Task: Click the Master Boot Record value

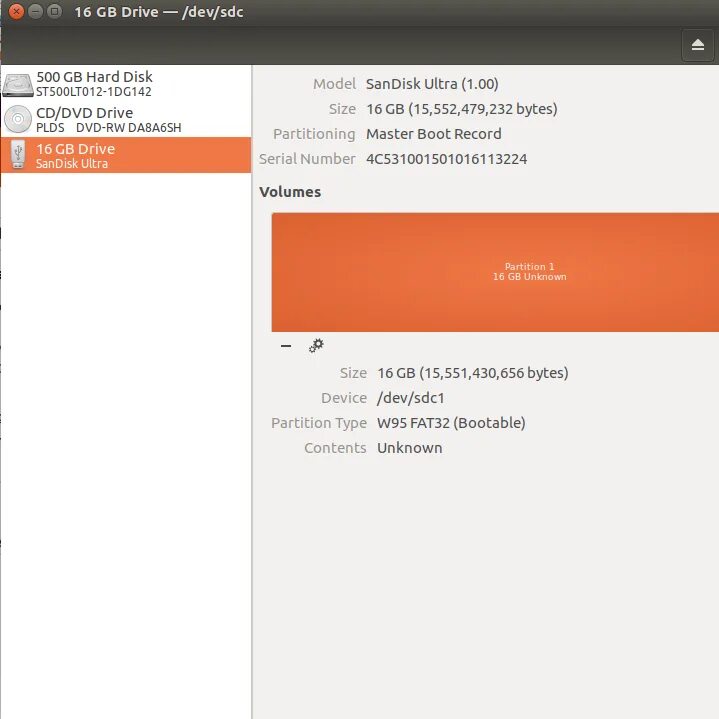Action: (x=434, y=134)
